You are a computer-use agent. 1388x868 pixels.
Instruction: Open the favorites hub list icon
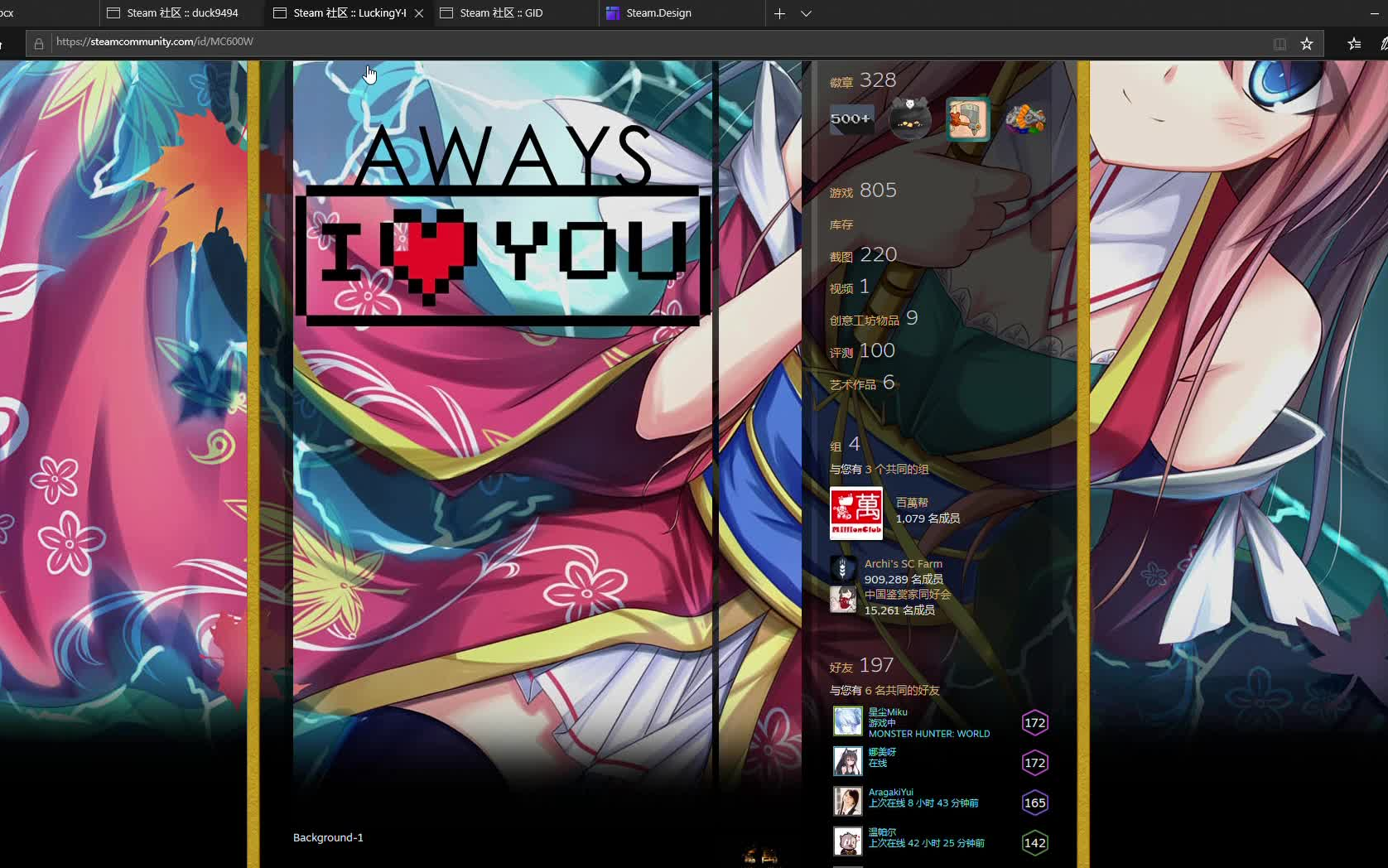[1354, 44]
